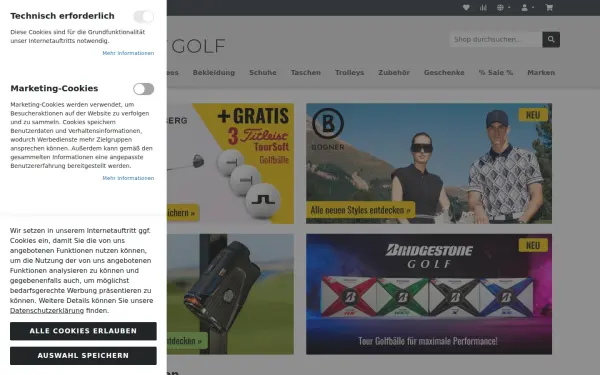
Task: Follow the Datenschutzerklärung link
Action: (47, 311)
